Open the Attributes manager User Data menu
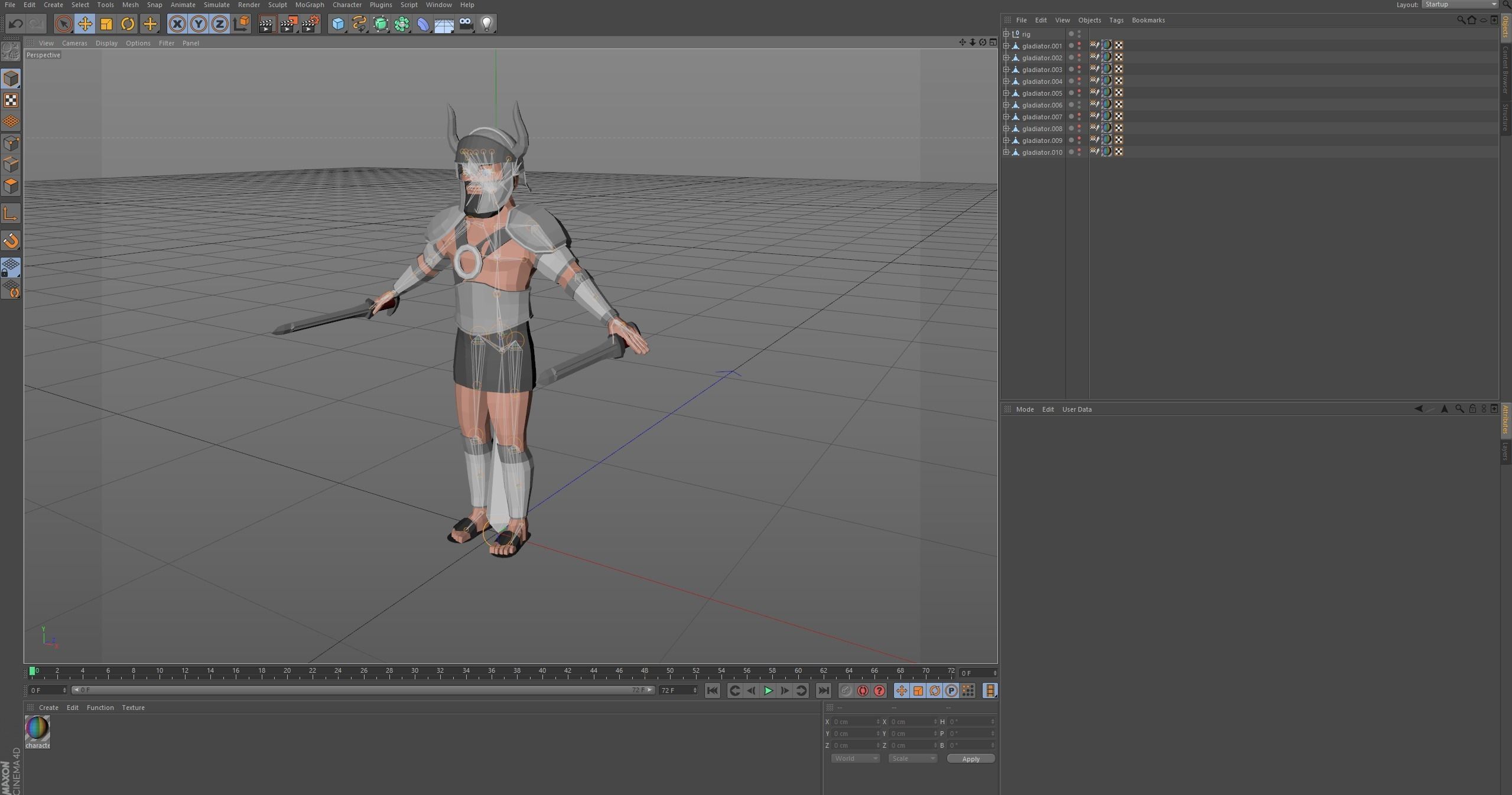 pyautogui.click(x=1077, y=409)
